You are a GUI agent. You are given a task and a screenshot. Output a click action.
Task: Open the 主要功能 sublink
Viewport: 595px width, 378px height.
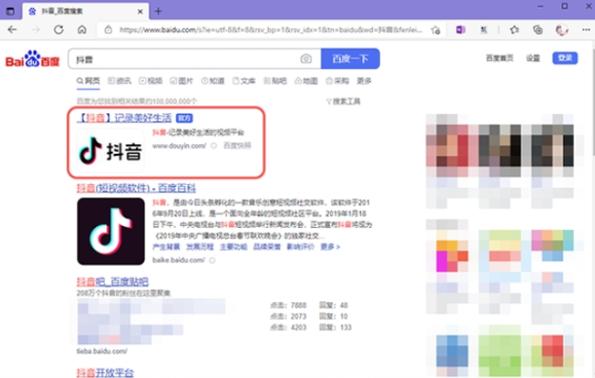pos(233,247)
